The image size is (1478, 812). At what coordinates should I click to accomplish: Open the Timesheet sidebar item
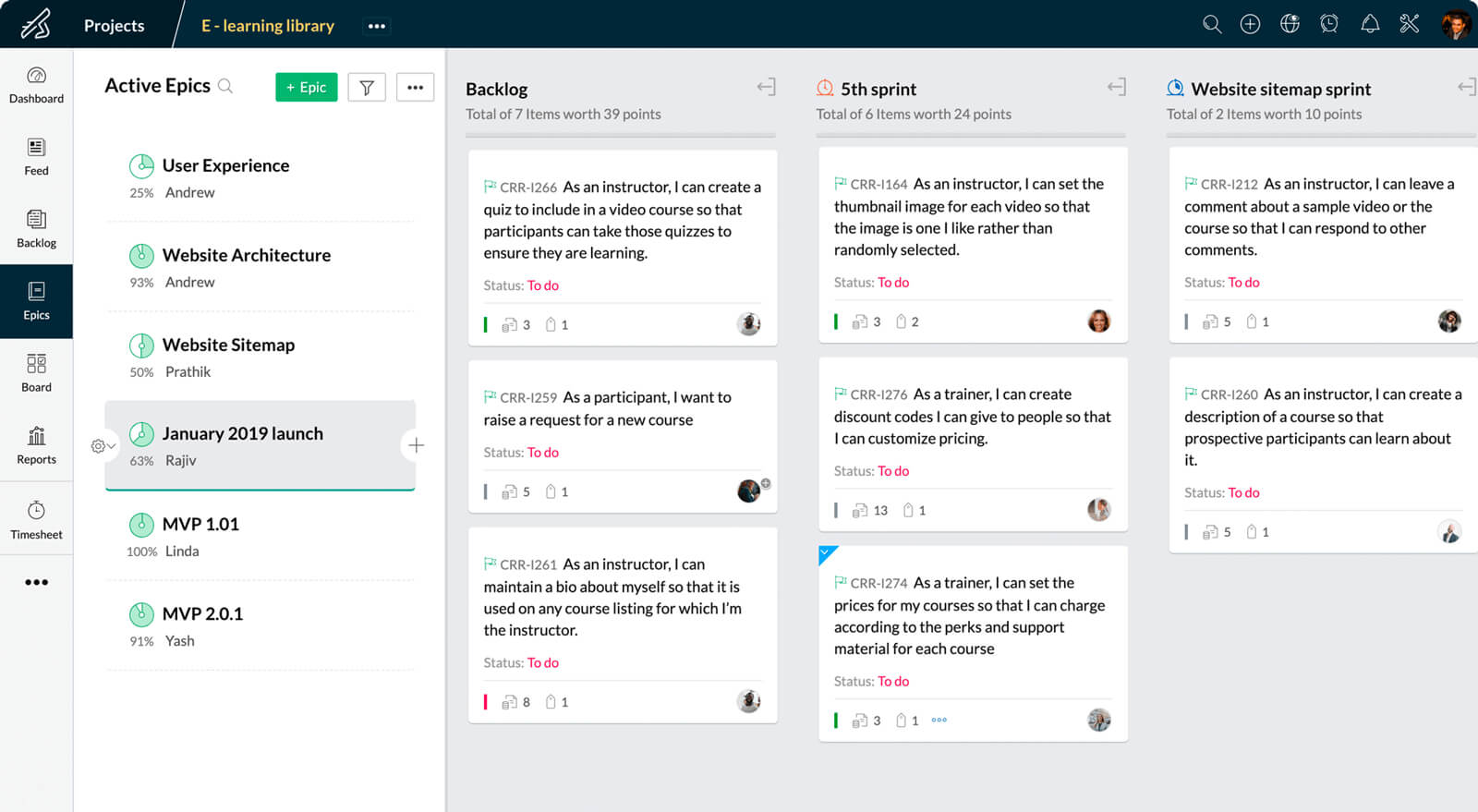[36, 520]
